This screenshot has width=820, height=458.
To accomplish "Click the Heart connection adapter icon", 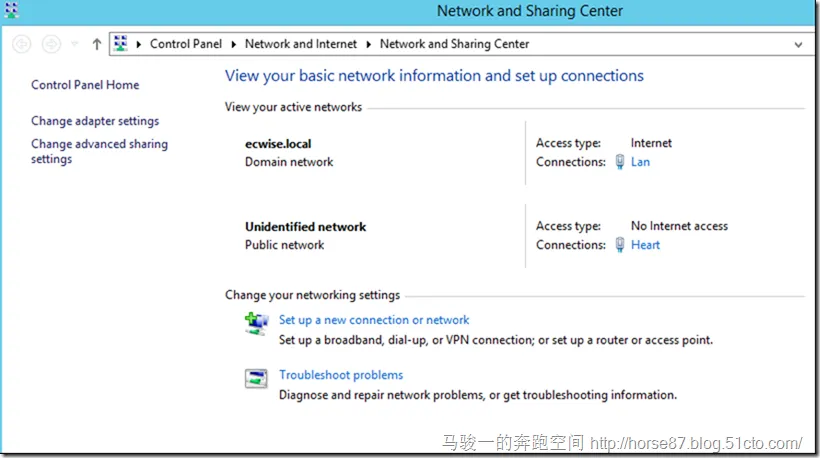I will 620,245.
